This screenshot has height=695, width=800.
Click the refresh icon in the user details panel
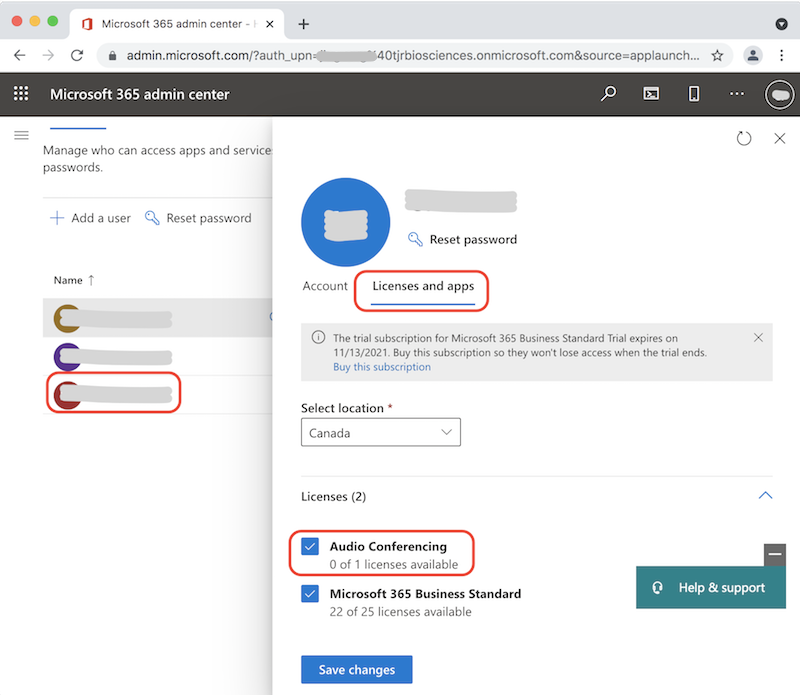pyautogui.click(x=744, y=138)
